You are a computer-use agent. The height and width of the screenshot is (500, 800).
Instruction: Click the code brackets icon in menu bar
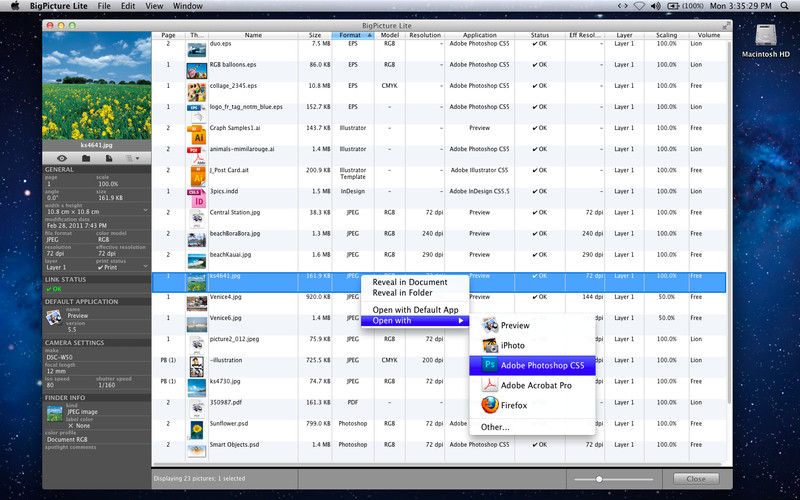pyautogui.click(x=622, y=6)
